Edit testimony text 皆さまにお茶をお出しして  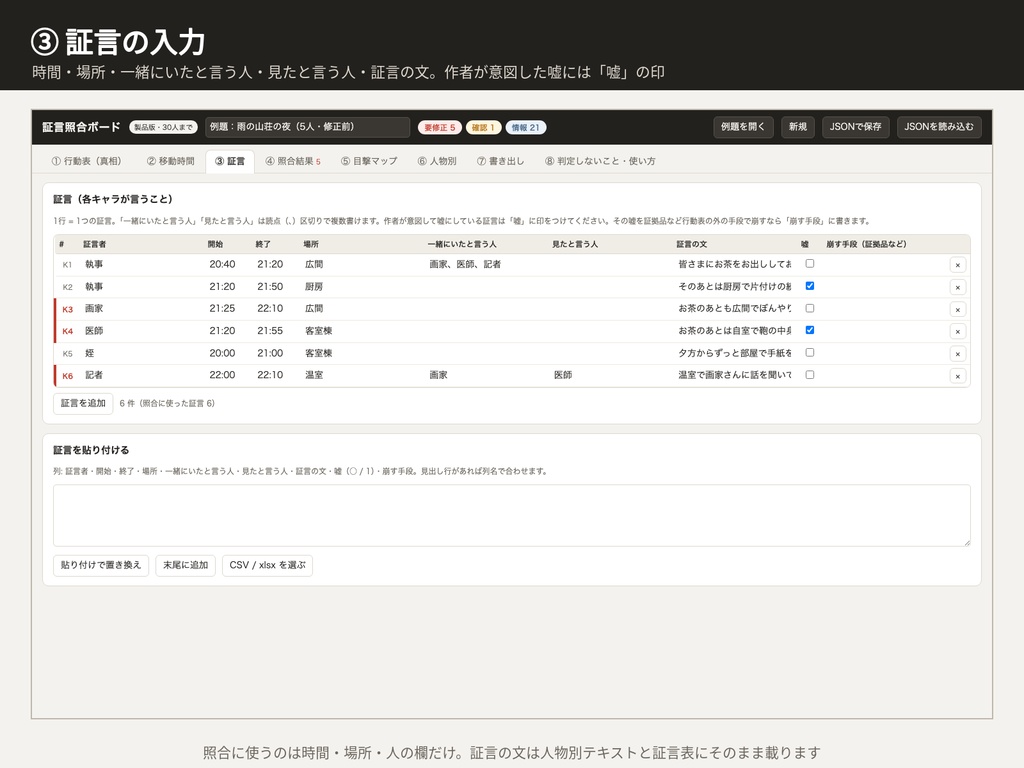click(735, 264)
